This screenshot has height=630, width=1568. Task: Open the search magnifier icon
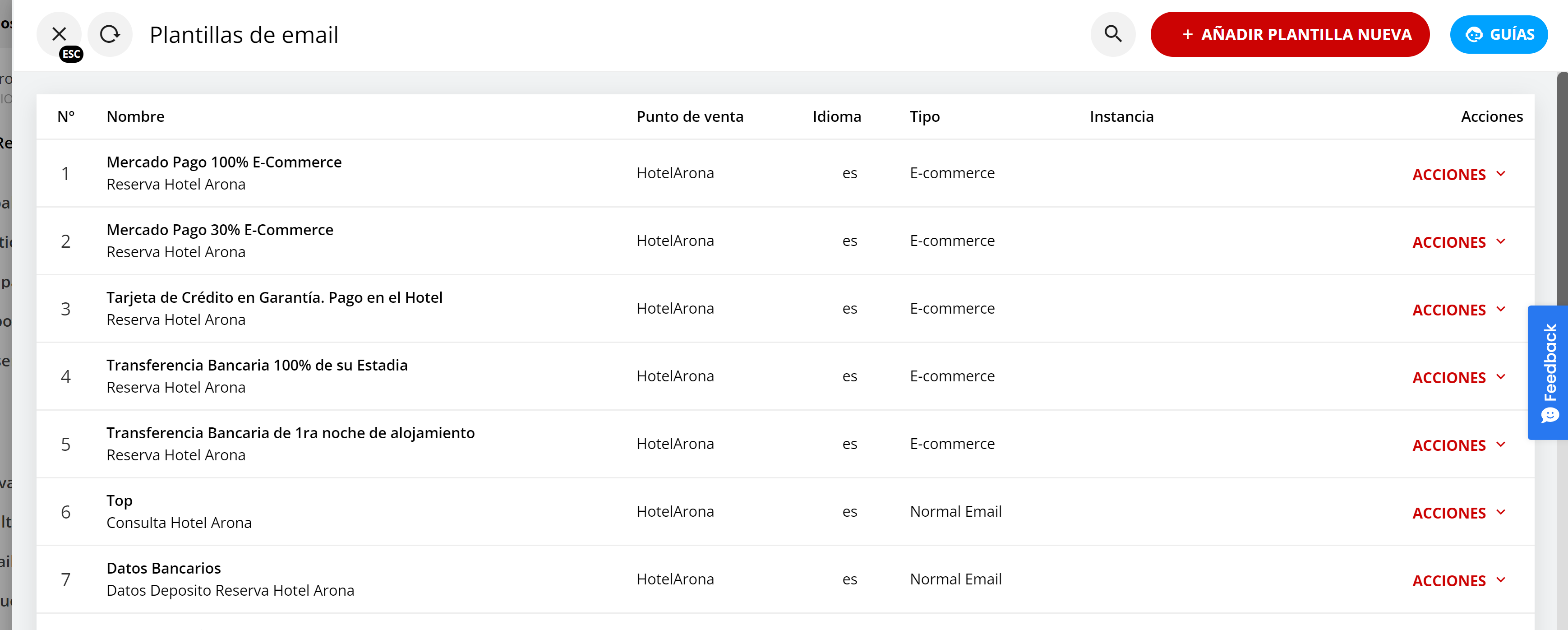tap(1113, 34)
